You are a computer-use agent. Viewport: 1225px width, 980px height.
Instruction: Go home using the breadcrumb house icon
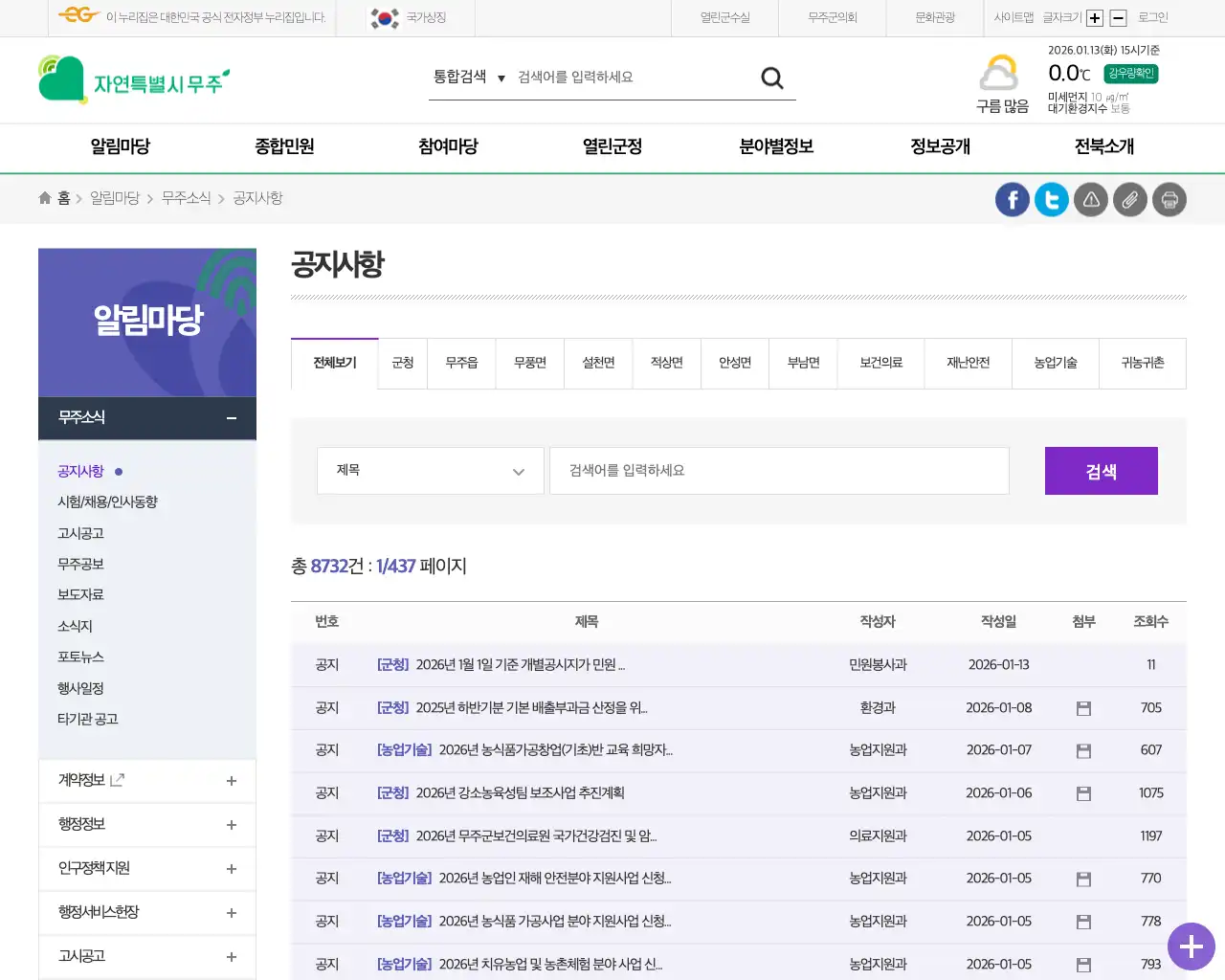44,197
